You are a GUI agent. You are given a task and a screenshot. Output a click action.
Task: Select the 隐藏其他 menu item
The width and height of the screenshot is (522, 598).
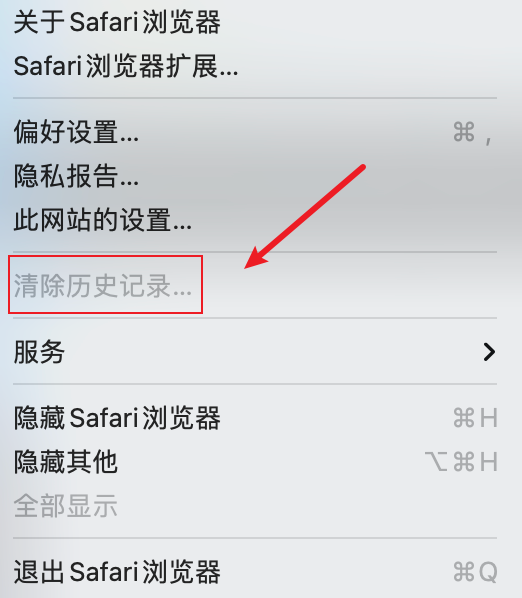255,461
